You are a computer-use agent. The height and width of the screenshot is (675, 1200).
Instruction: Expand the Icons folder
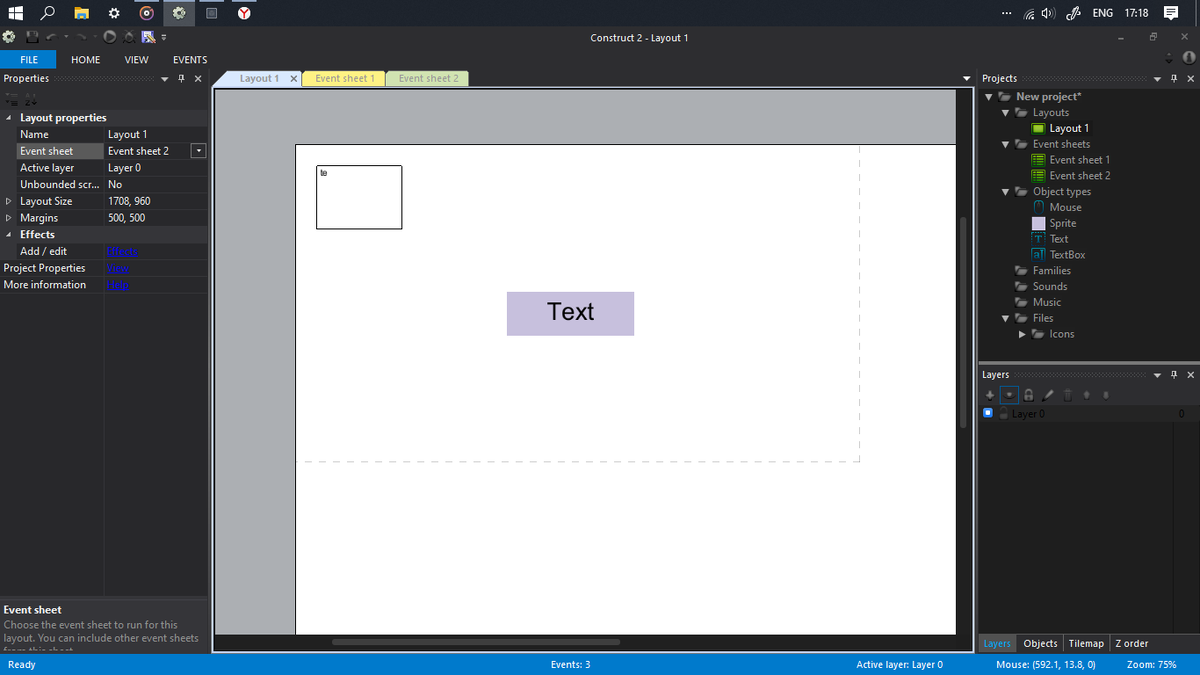pos(1021,334)
